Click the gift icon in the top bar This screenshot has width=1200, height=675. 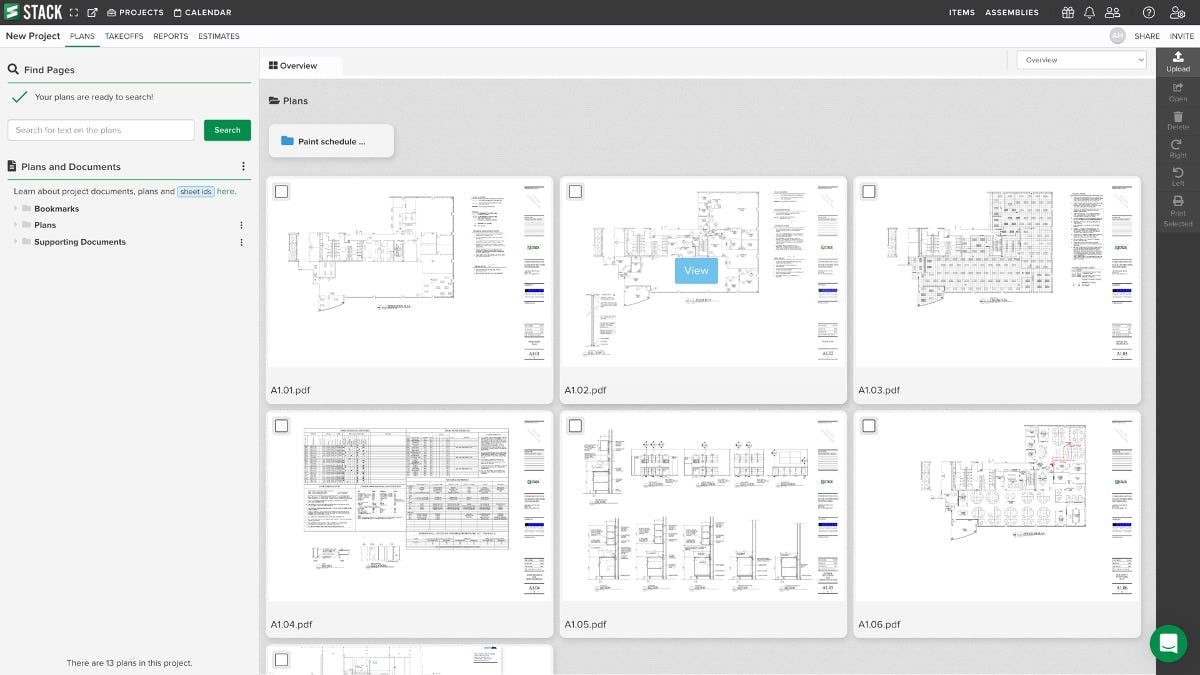[1067, 12]
